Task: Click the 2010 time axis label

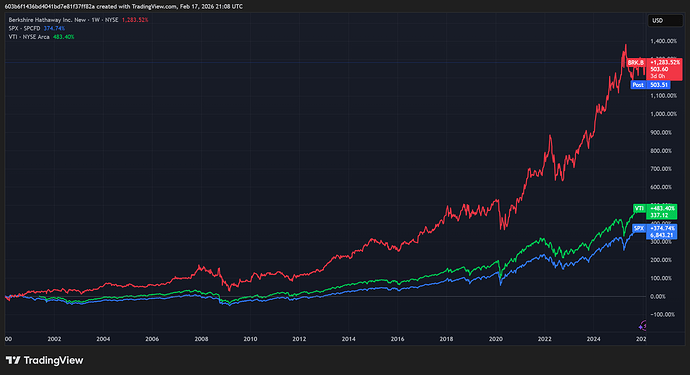Action: 250,339
